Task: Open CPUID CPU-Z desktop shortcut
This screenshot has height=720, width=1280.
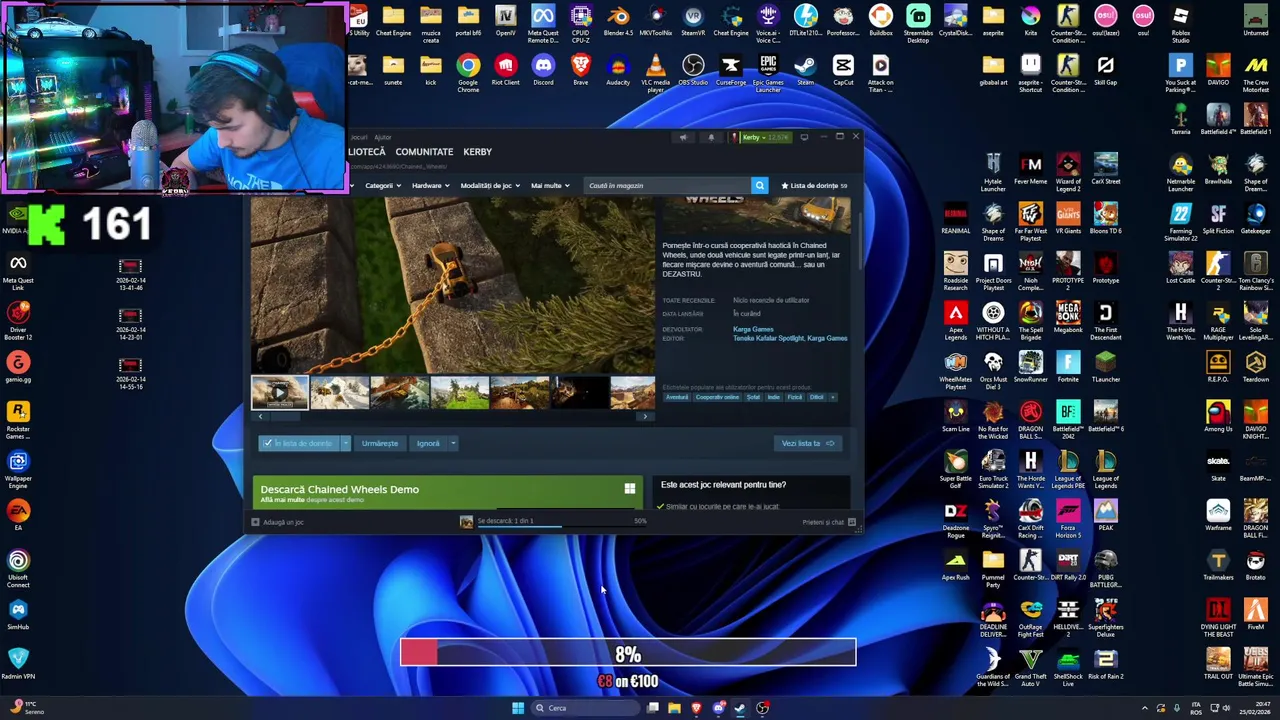Action: tap(581, 23)
